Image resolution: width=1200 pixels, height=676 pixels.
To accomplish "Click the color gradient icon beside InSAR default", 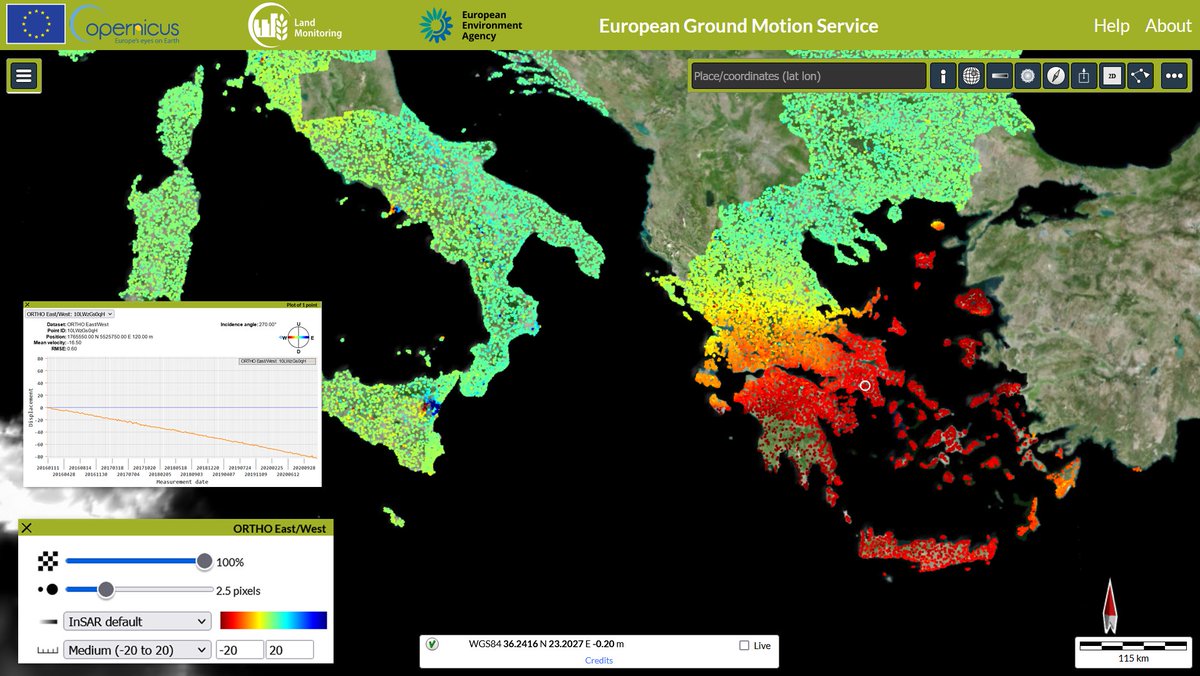I will coord(47,621).
